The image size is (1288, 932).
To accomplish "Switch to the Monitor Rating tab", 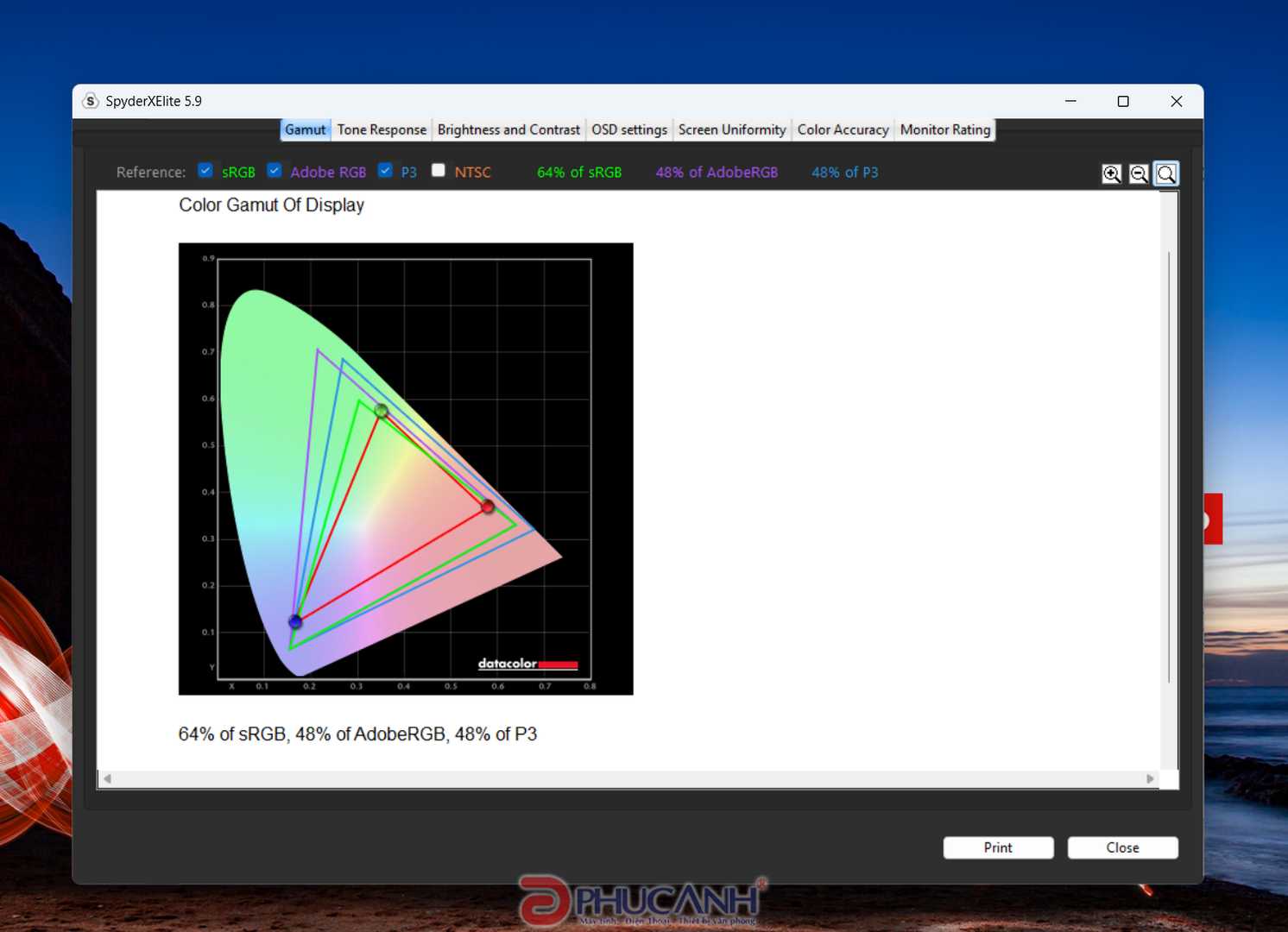I will click(945, 129).
